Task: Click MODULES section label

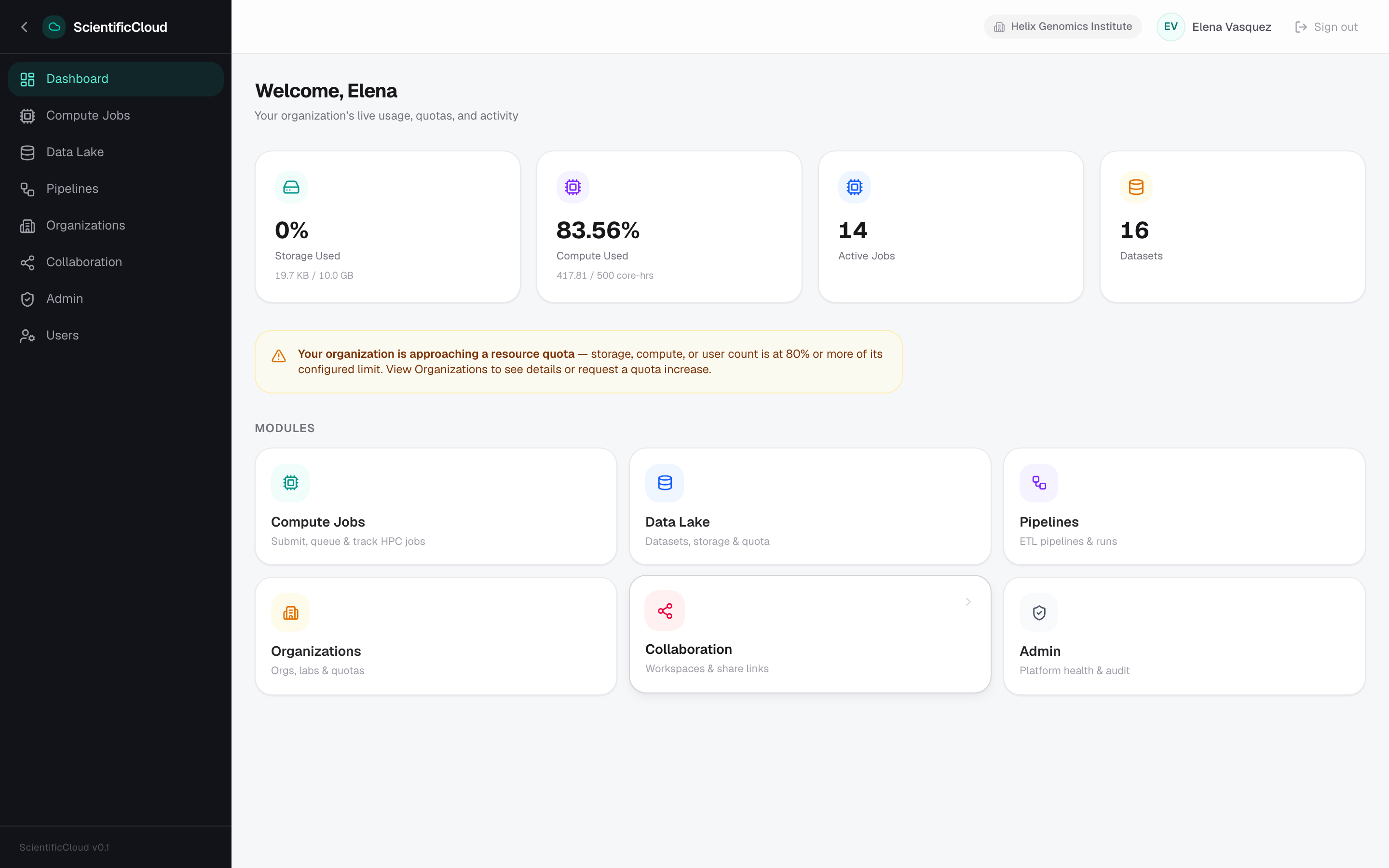Action: pos(285,428)
